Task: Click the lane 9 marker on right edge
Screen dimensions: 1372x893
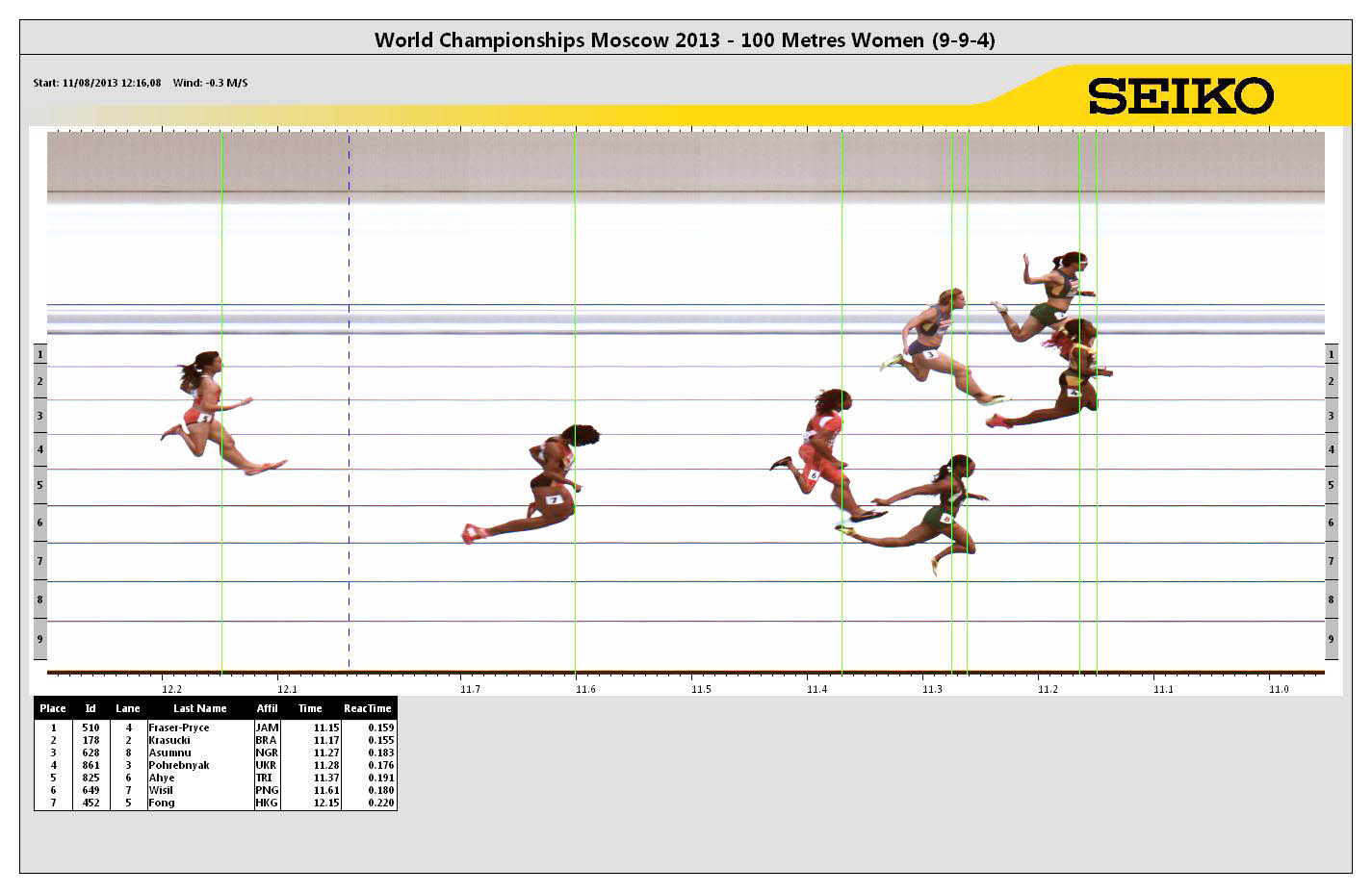Action: click(1331, 639)
